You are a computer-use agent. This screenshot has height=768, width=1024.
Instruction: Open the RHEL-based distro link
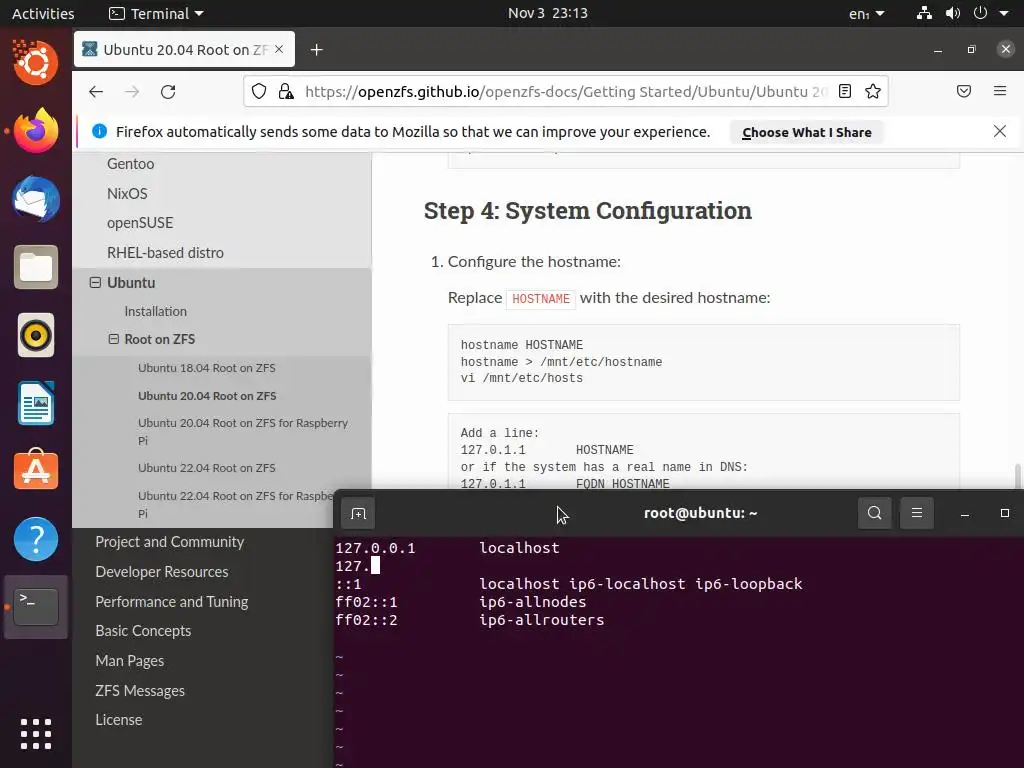(x=165, y=253)
